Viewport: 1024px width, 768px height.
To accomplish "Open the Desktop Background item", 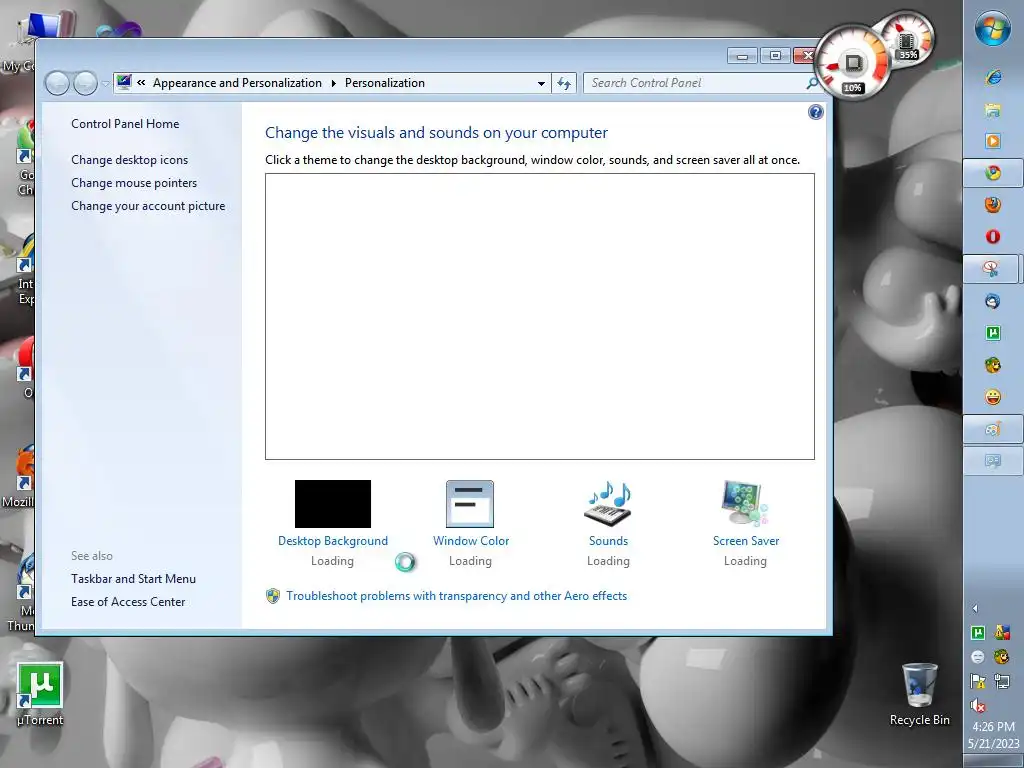I will [x=332, y=522].
